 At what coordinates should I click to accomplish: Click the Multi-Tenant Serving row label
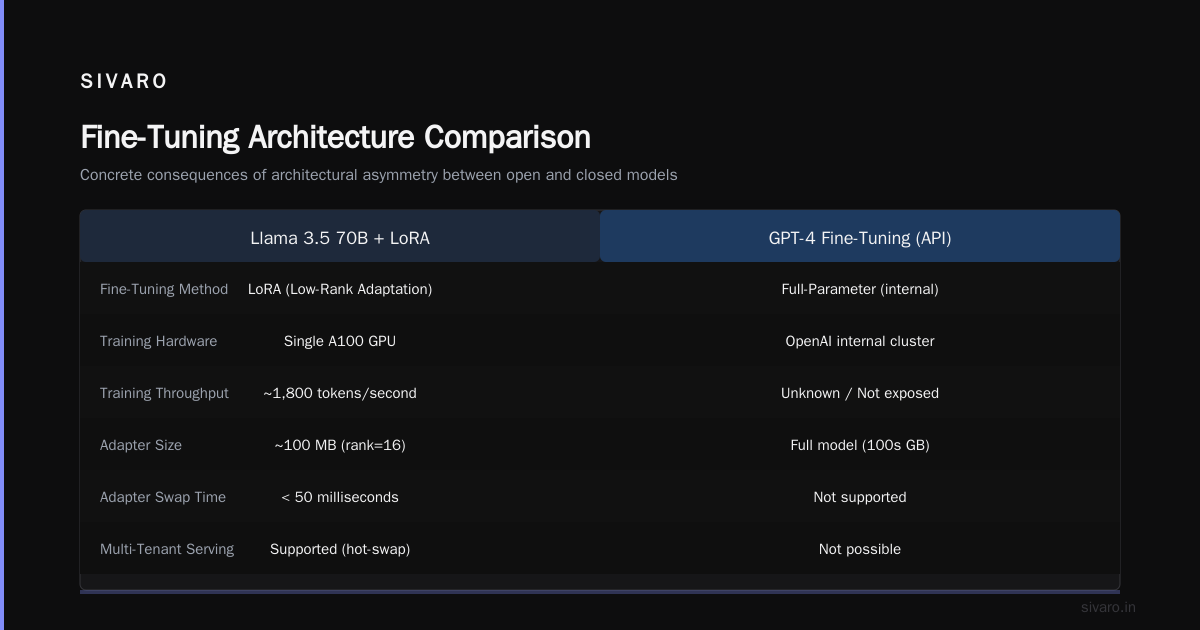point(167,549)
